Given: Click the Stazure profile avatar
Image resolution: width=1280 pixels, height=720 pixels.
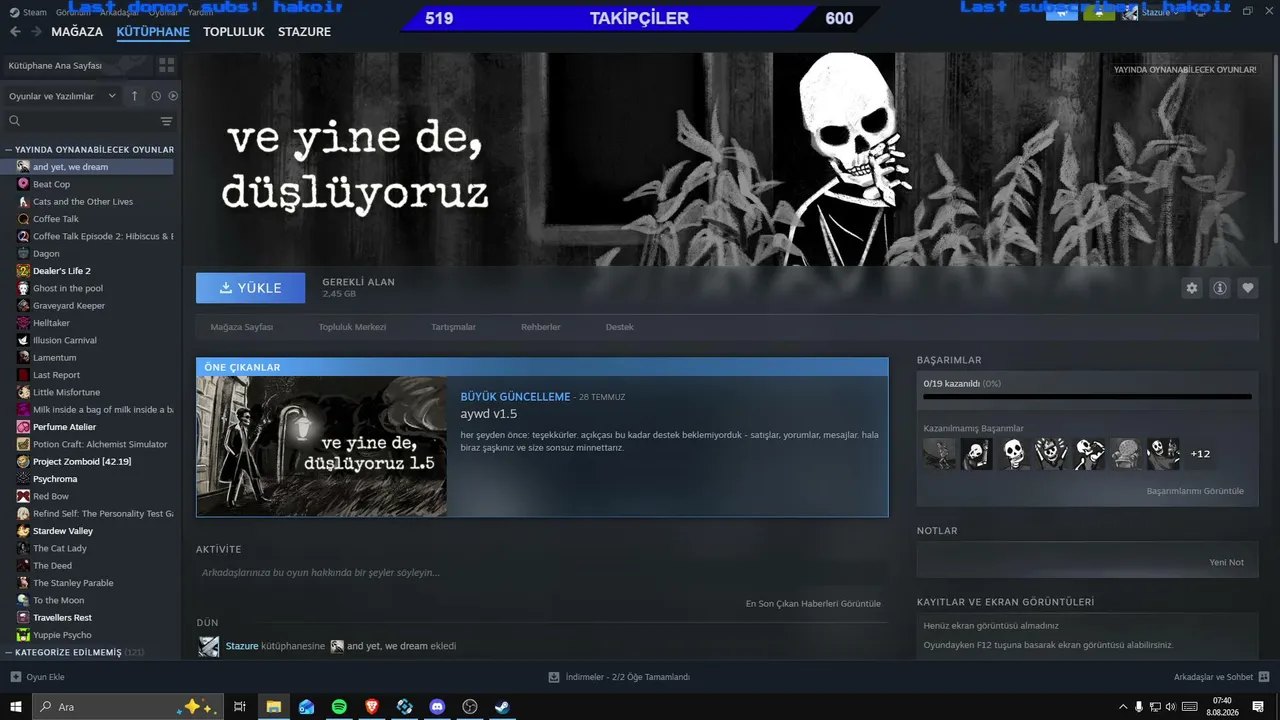Looking at the screenshot, I should tap(1130, 12).
